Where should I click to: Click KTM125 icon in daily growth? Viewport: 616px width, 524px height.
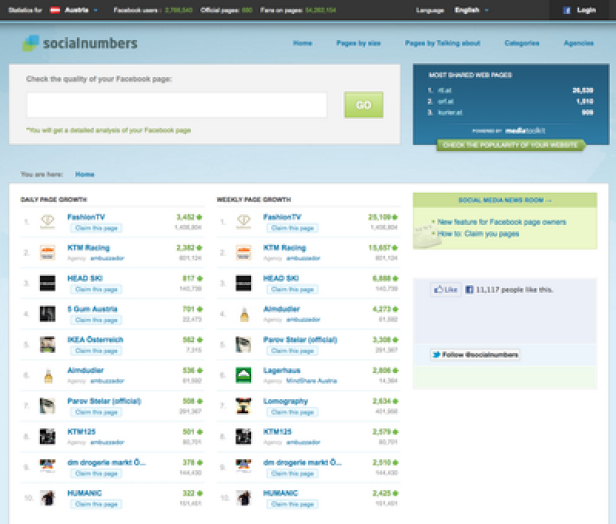pos(48,437)
